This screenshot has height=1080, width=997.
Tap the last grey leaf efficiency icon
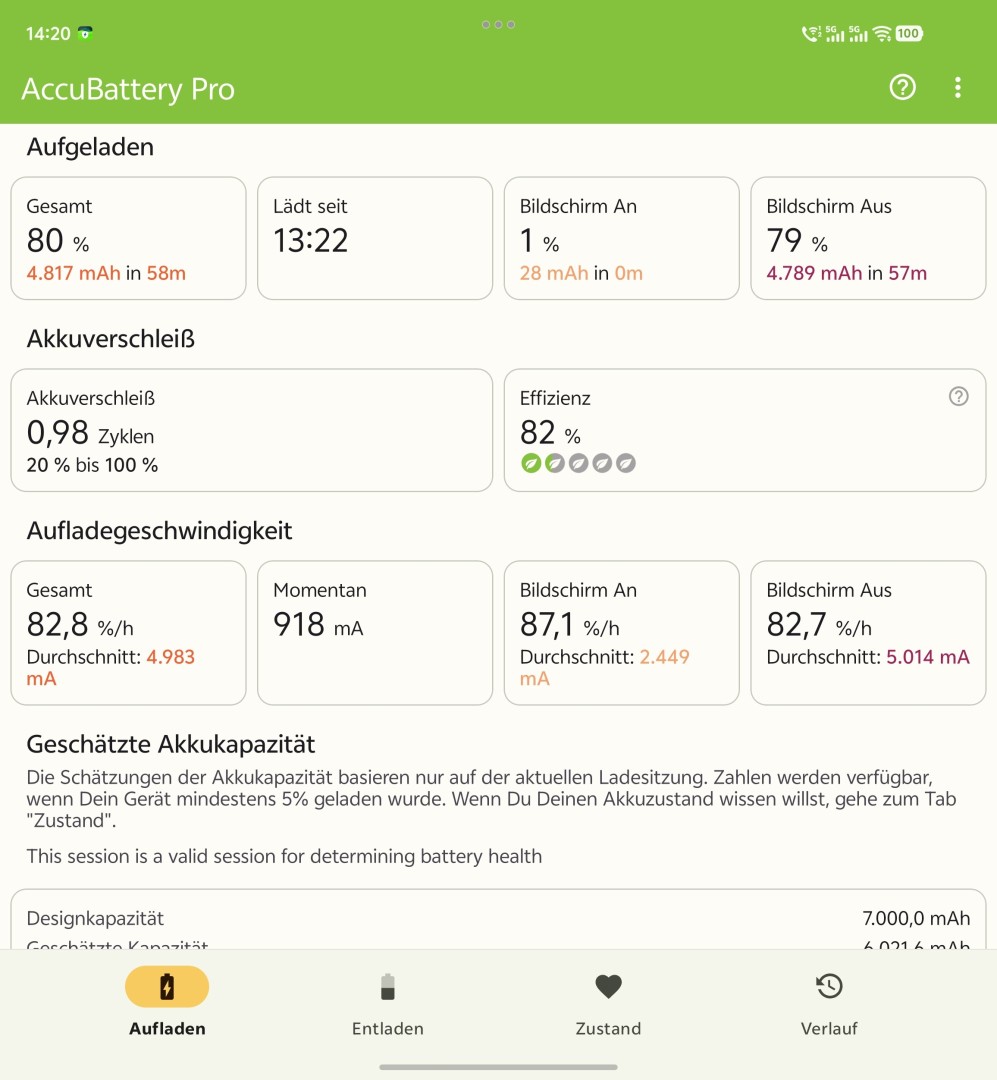(x=626, y=463)
